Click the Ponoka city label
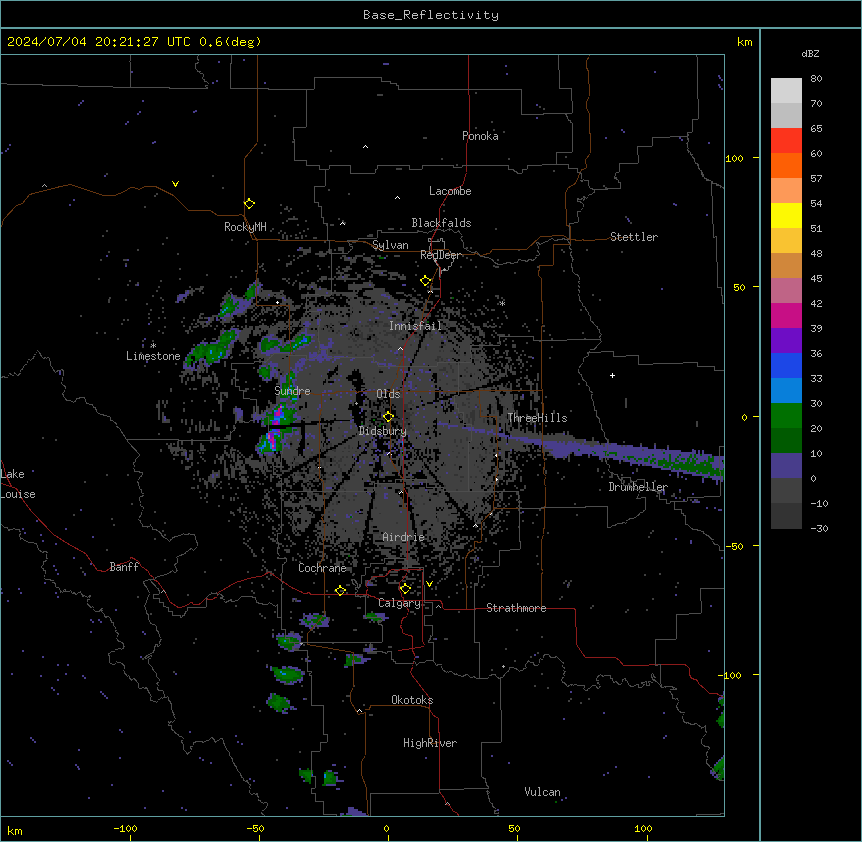The height and width of the screenshot is (842, 862). tap(480, 136)
